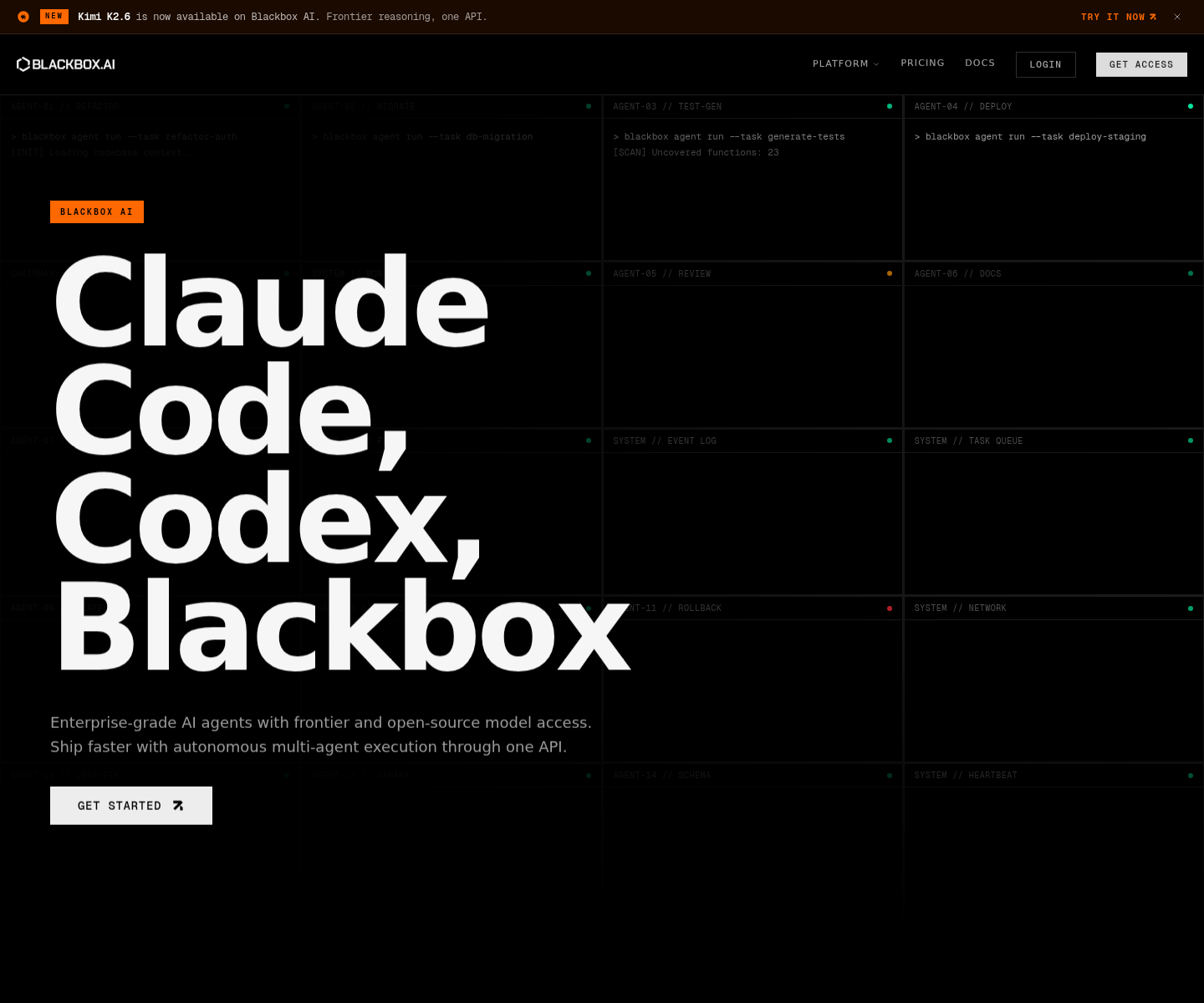Click SYSTEM // HEARTBEAT header
This screenshot has width=1204, height=1003.
[1053, 776]
